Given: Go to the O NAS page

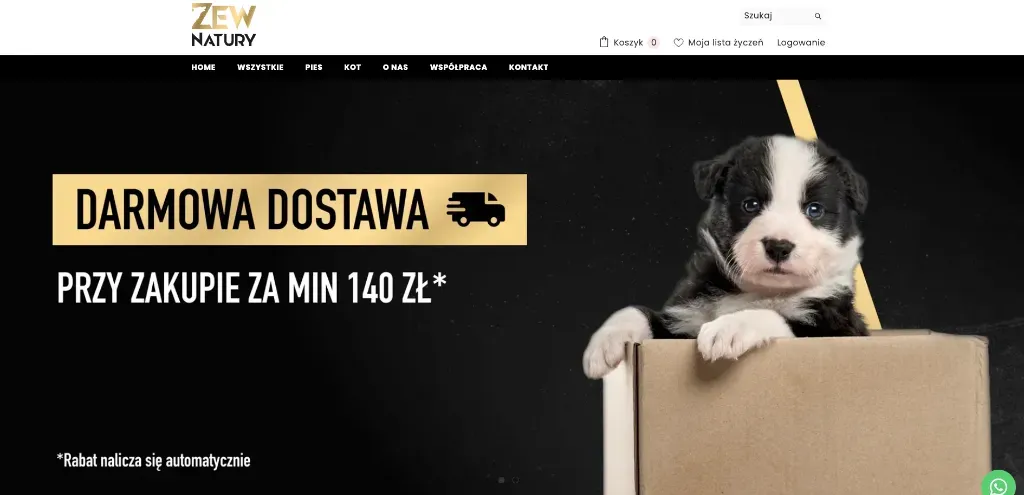Looking at the screenshot, I should (x=395, y=67).
